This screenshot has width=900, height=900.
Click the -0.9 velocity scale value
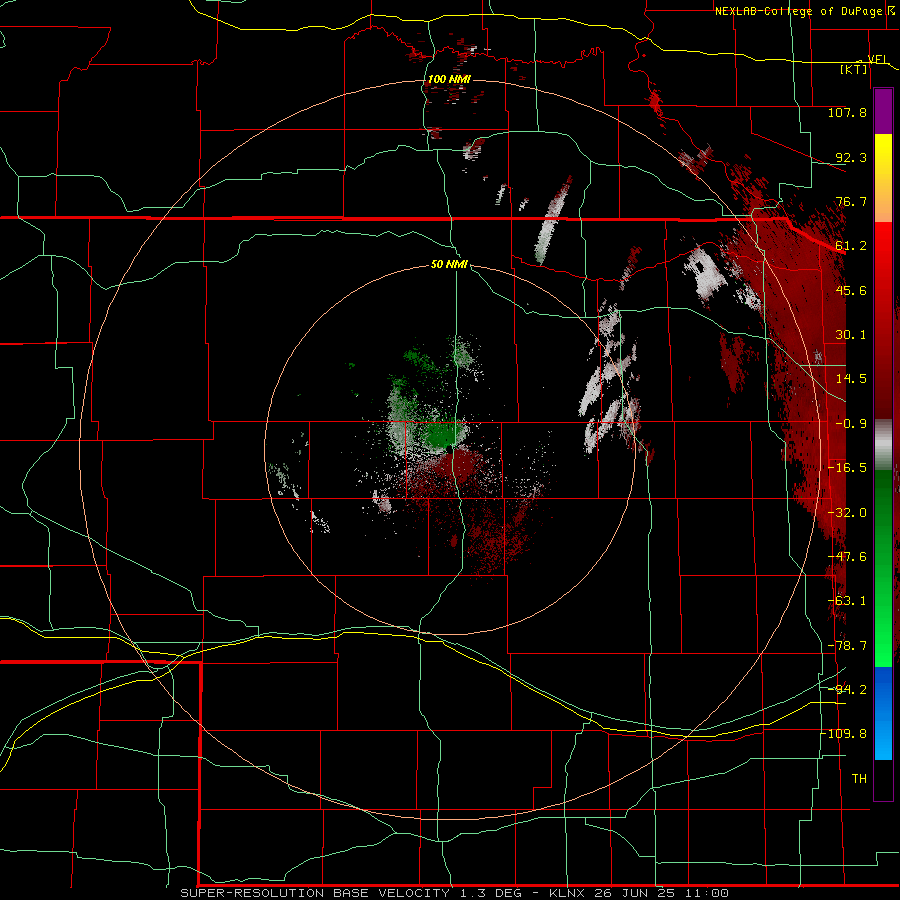pos(851,424)
